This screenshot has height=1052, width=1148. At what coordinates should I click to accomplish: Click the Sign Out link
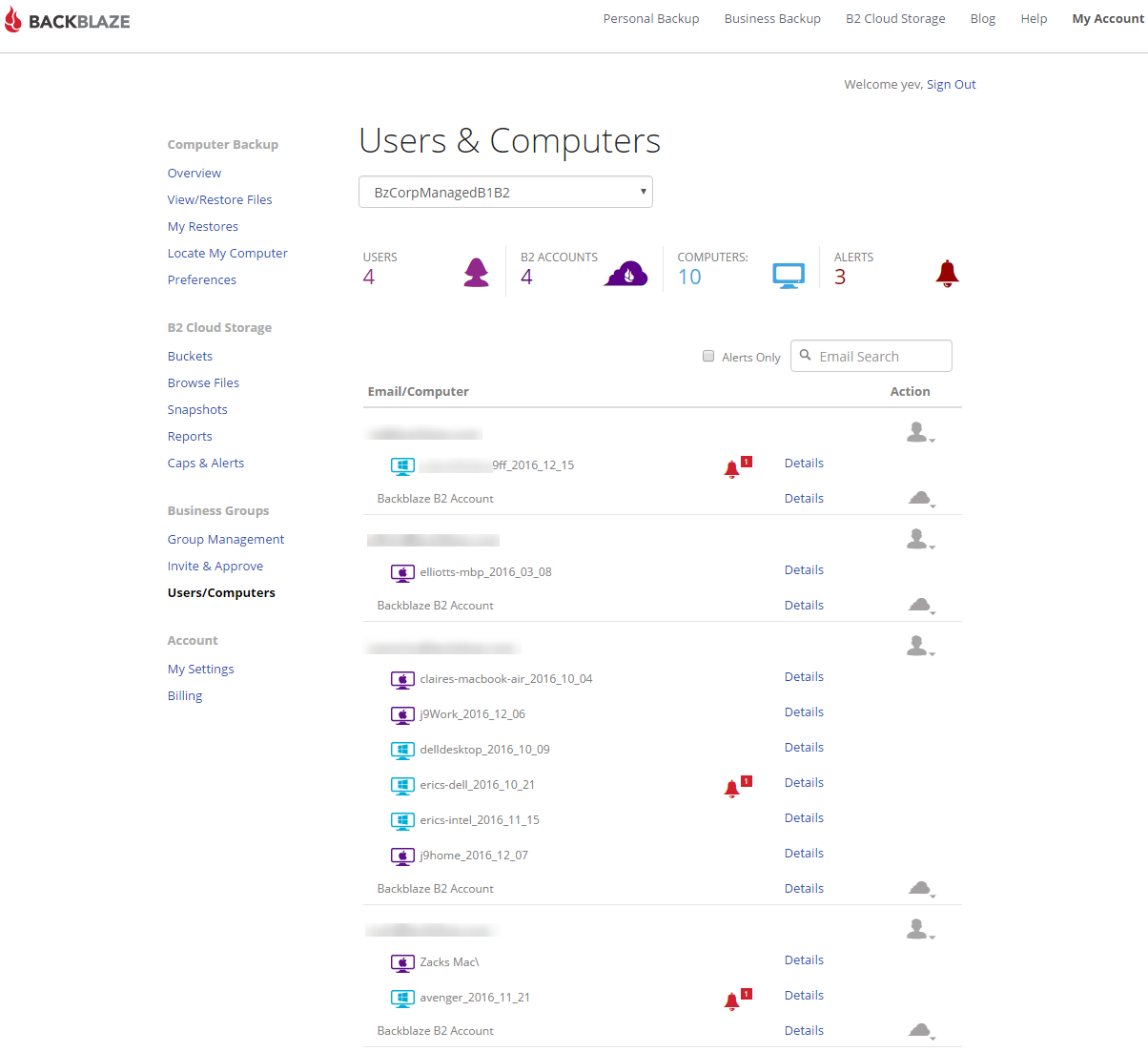click(952, 85)
